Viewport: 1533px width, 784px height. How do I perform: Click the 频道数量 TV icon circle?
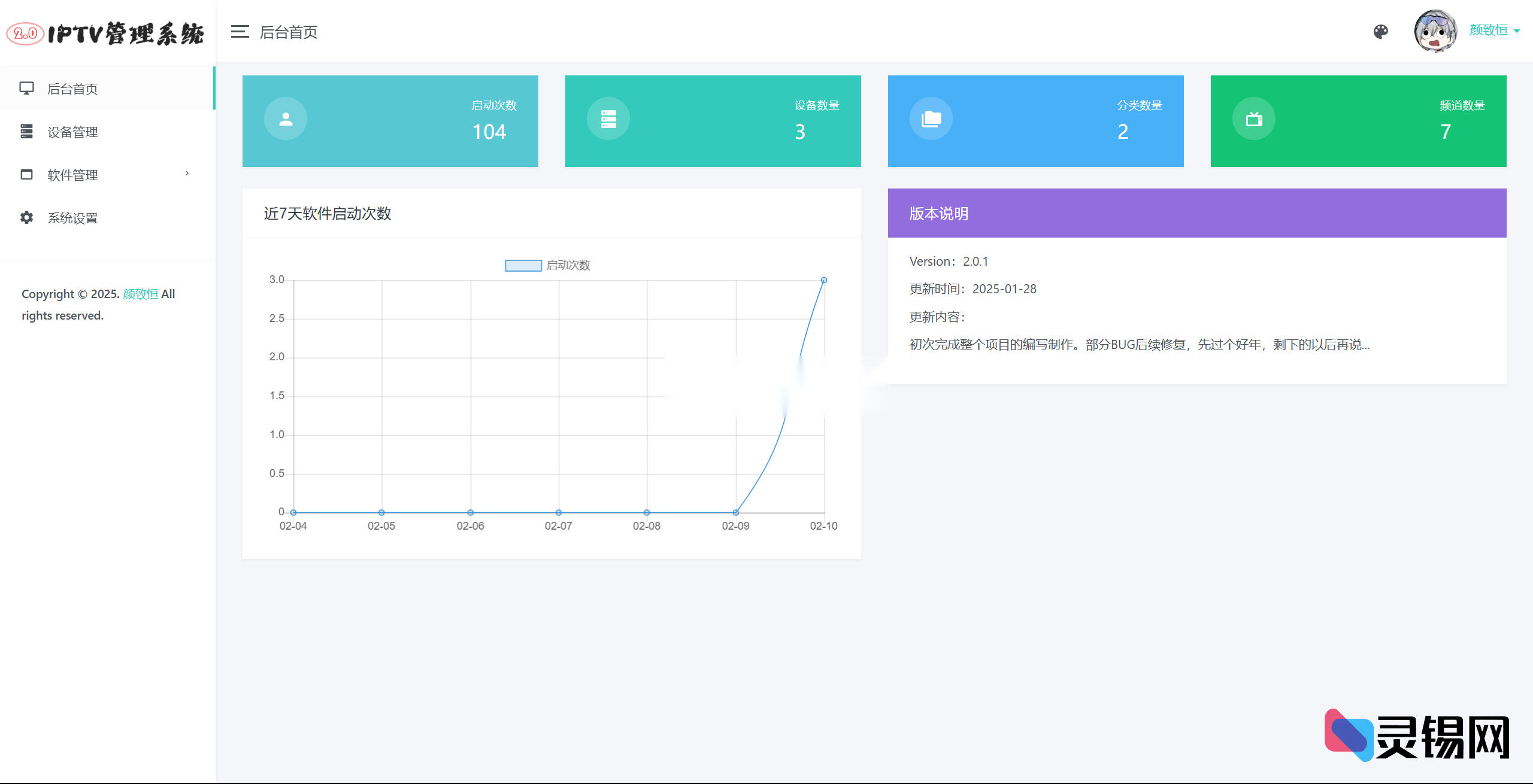click(1253, 119)
